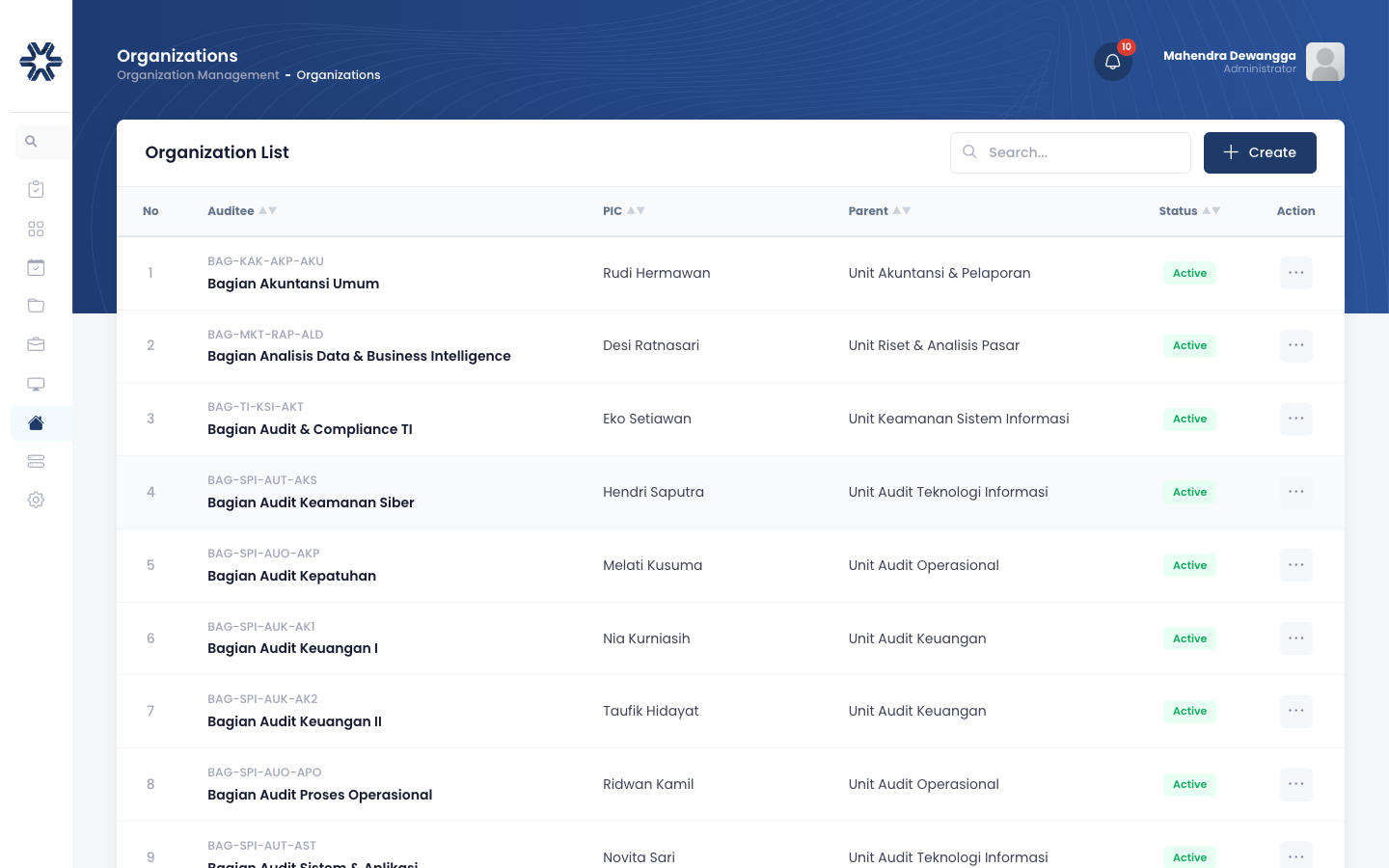Image resolution: width=1389 pixels, height=868 pixels.
Task: Open the server stack sidebar icon
Action: (x=36, y=461)
